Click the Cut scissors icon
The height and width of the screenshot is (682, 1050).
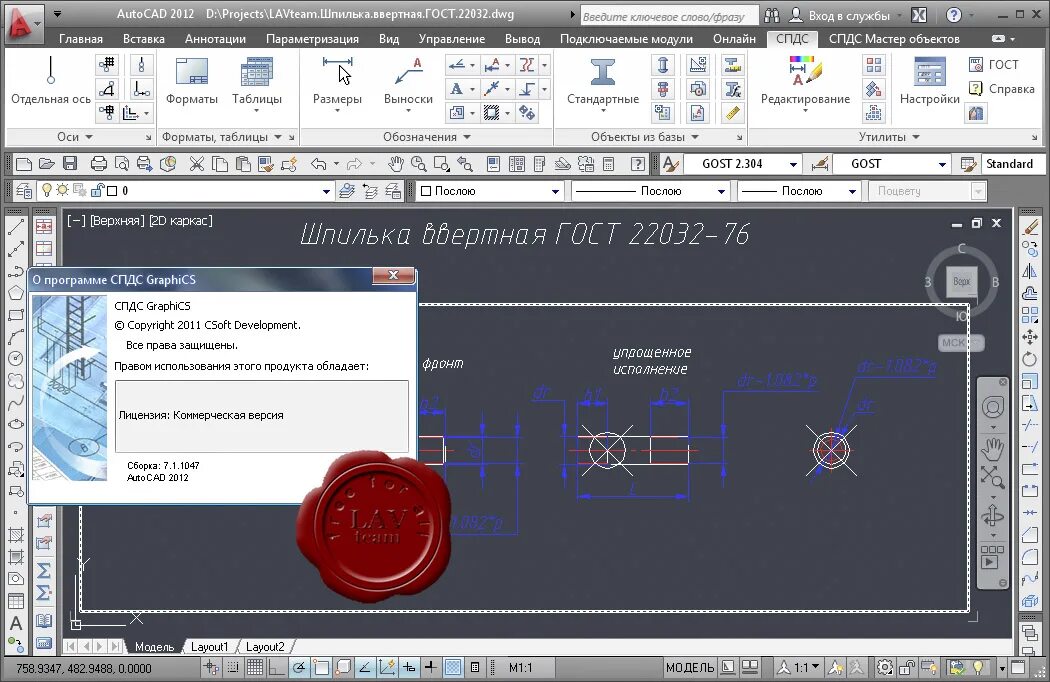pos(196,164)
